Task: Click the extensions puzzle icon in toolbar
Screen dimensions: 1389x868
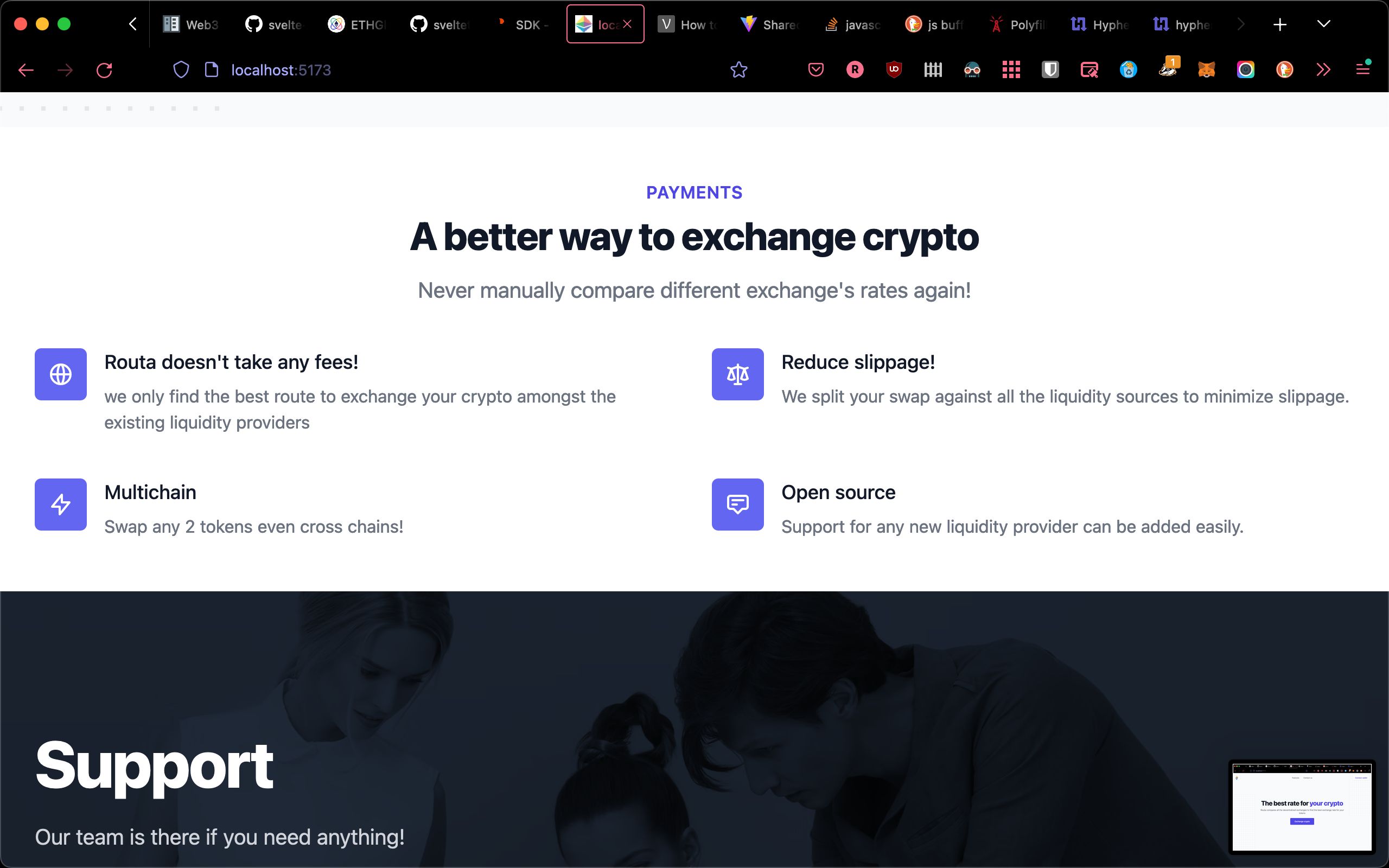Action: pos(1323,69)
